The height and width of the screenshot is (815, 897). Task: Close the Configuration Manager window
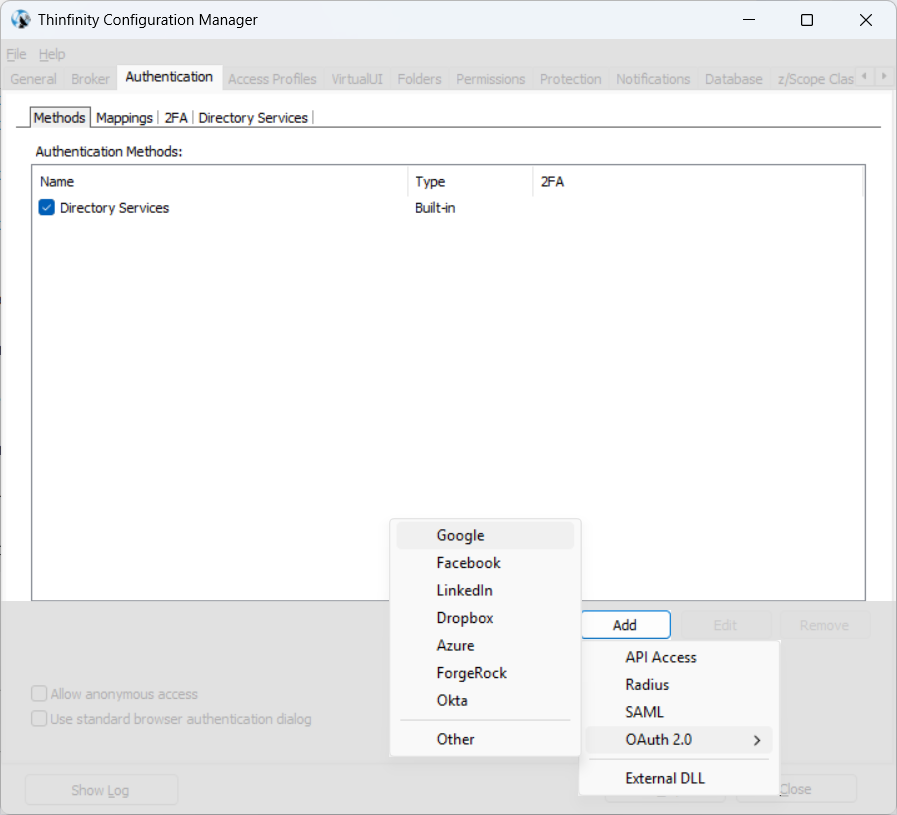pyautogui.click(x=866, y=20)
